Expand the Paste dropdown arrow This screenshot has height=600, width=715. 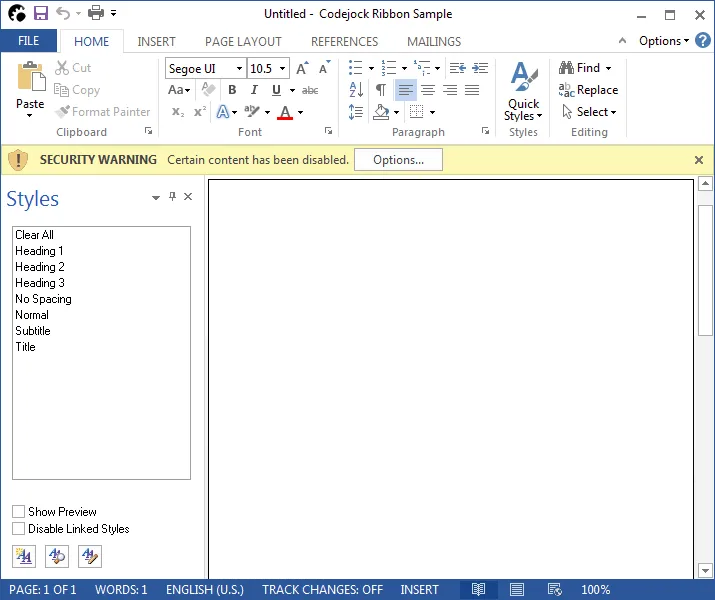pos(30,116)
